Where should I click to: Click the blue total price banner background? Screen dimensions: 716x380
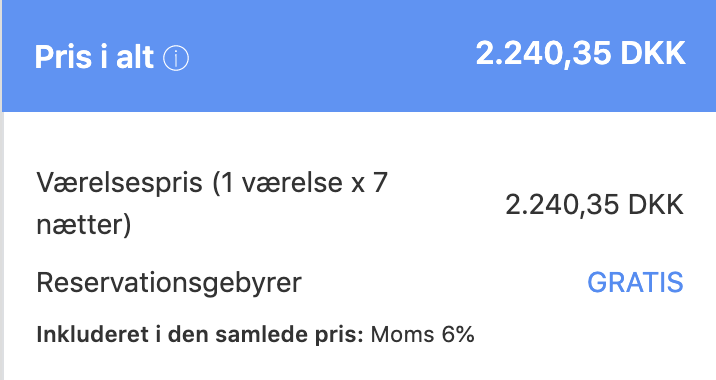pos(359,56)
